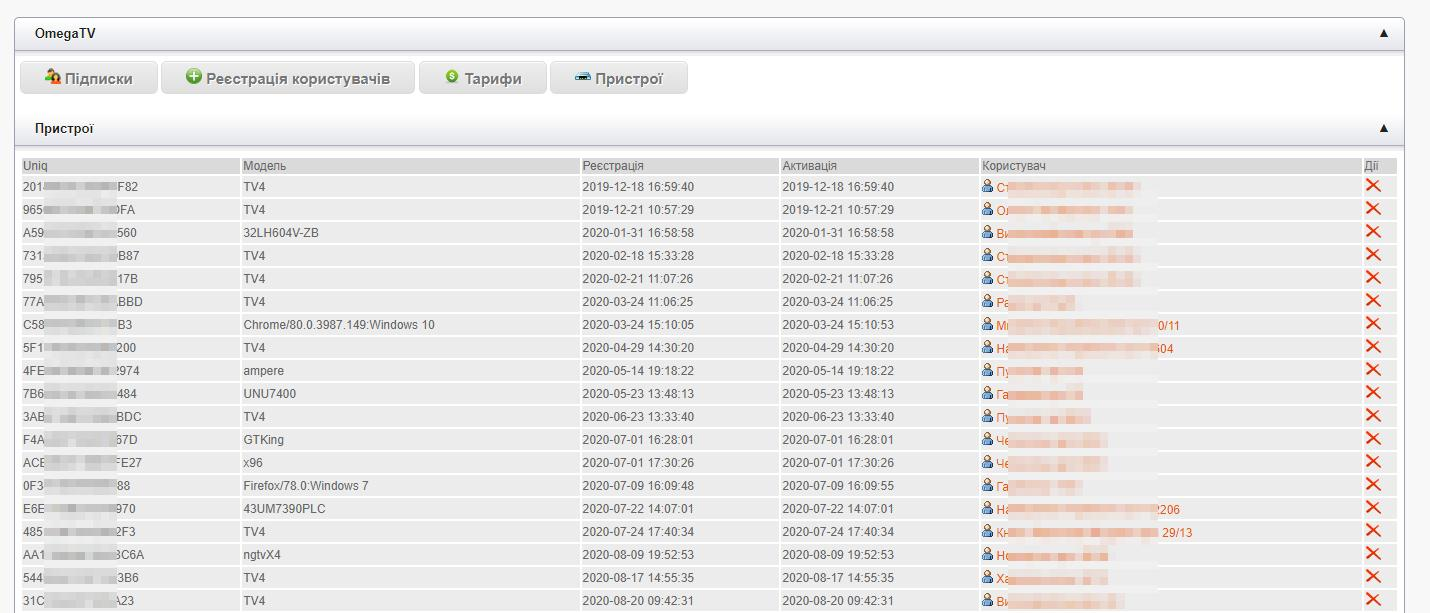Delete the 43UM7390PLC device
This screenshot has height=613, width=1430.
point(1373,508)
